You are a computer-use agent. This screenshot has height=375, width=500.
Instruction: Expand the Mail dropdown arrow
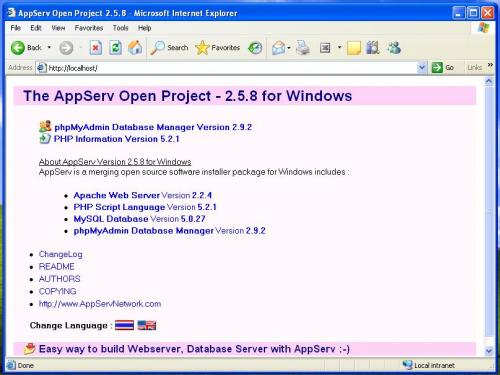(x=289, y=48)
